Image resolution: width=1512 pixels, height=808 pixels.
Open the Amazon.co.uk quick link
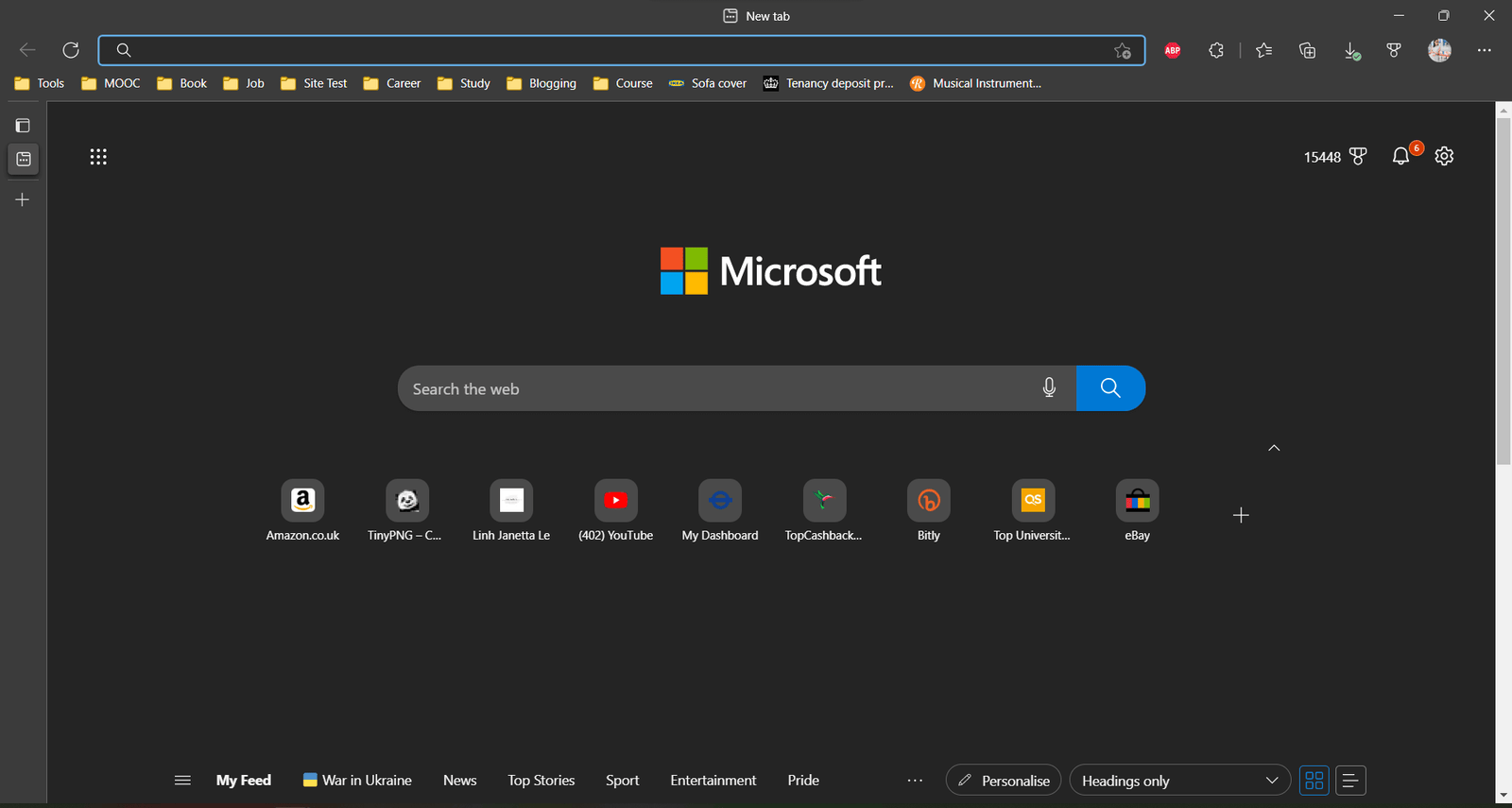point(302,511)
